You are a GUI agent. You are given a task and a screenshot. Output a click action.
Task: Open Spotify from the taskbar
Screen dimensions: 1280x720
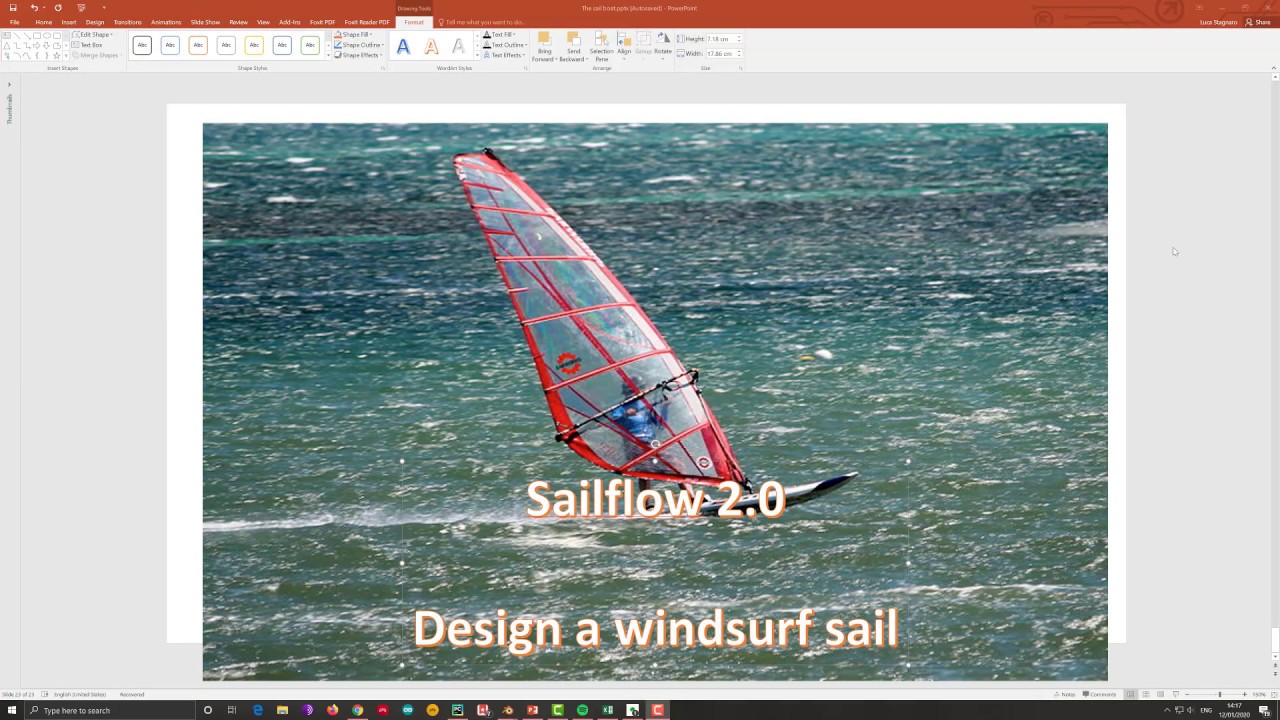tap(582, 710)
